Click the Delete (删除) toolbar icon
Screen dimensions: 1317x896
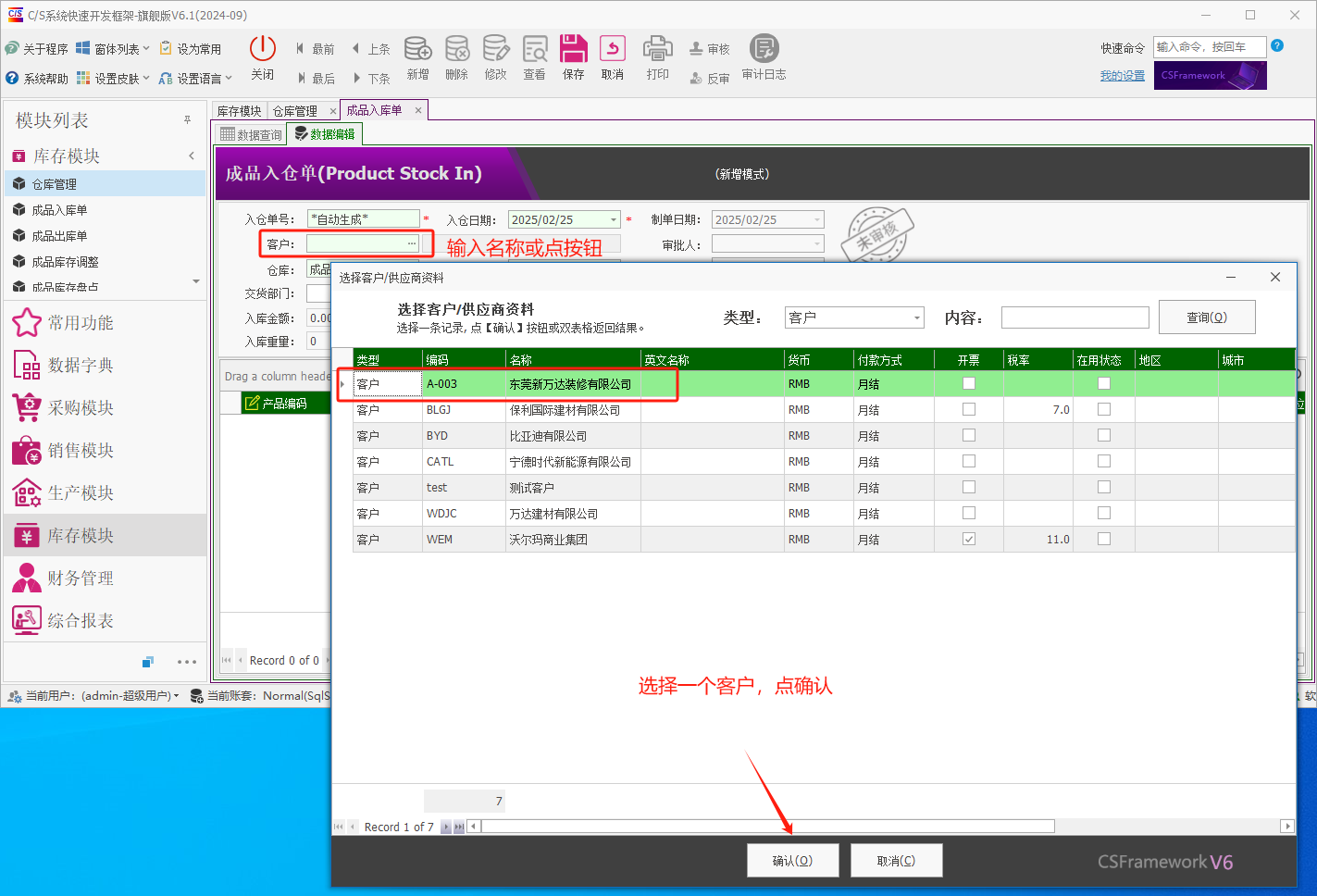(x=457, y=48)
